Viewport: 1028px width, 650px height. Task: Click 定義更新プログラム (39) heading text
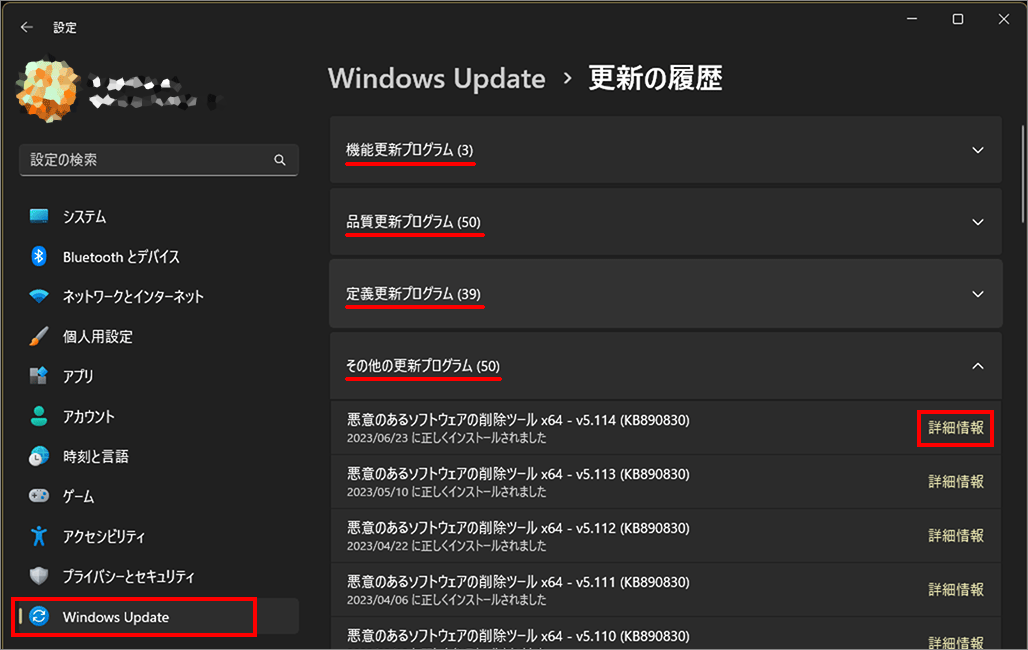tap(414, 294)
